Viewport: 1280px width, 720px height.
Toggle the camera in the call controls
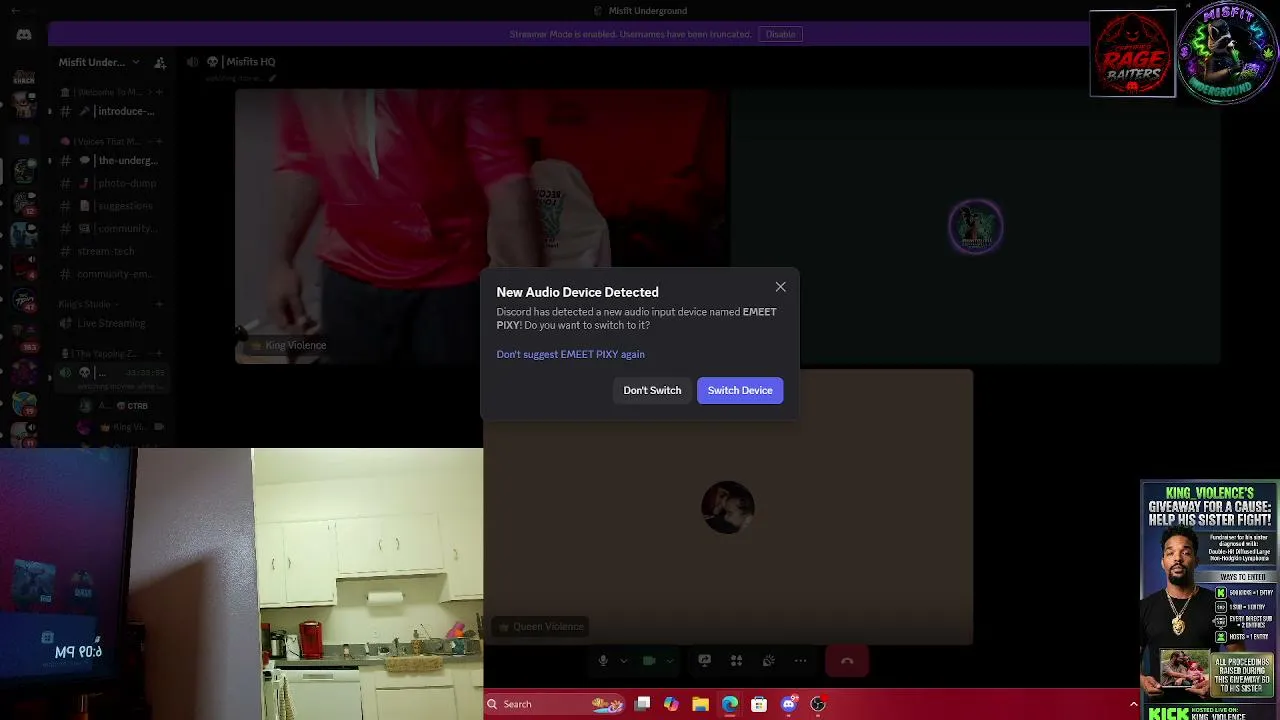coord(649,661)
